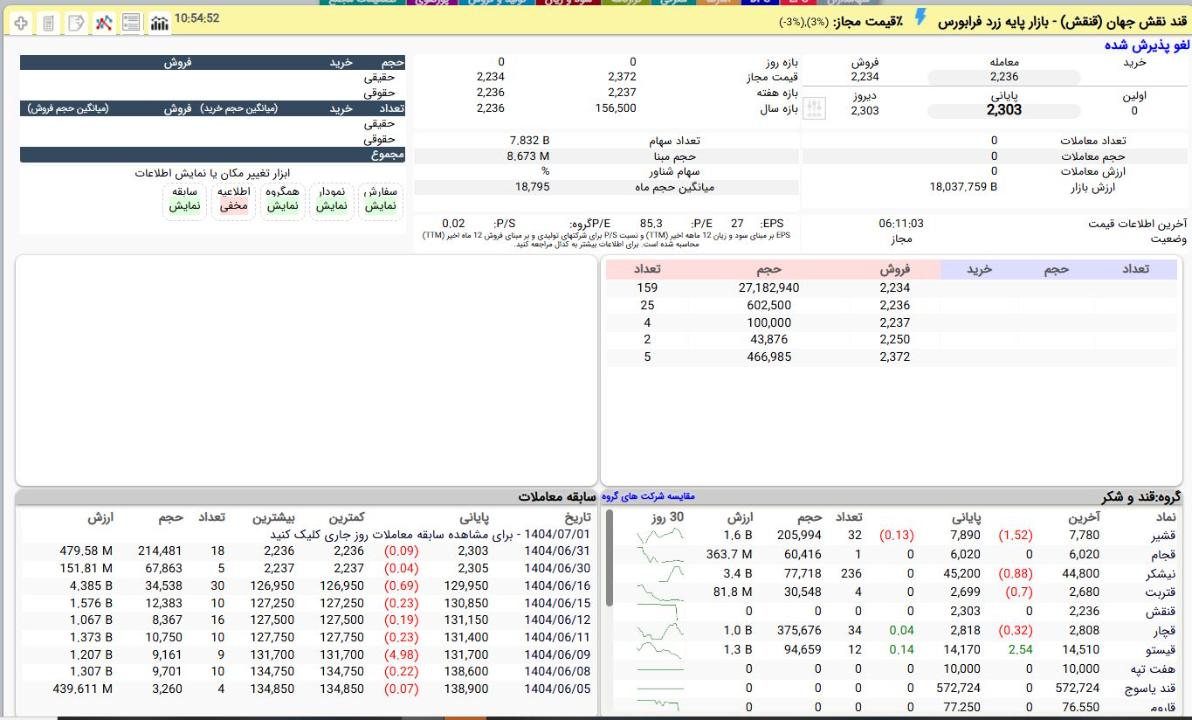
Task: Open the note icon in the top toolbar
Action: point(76,22)
